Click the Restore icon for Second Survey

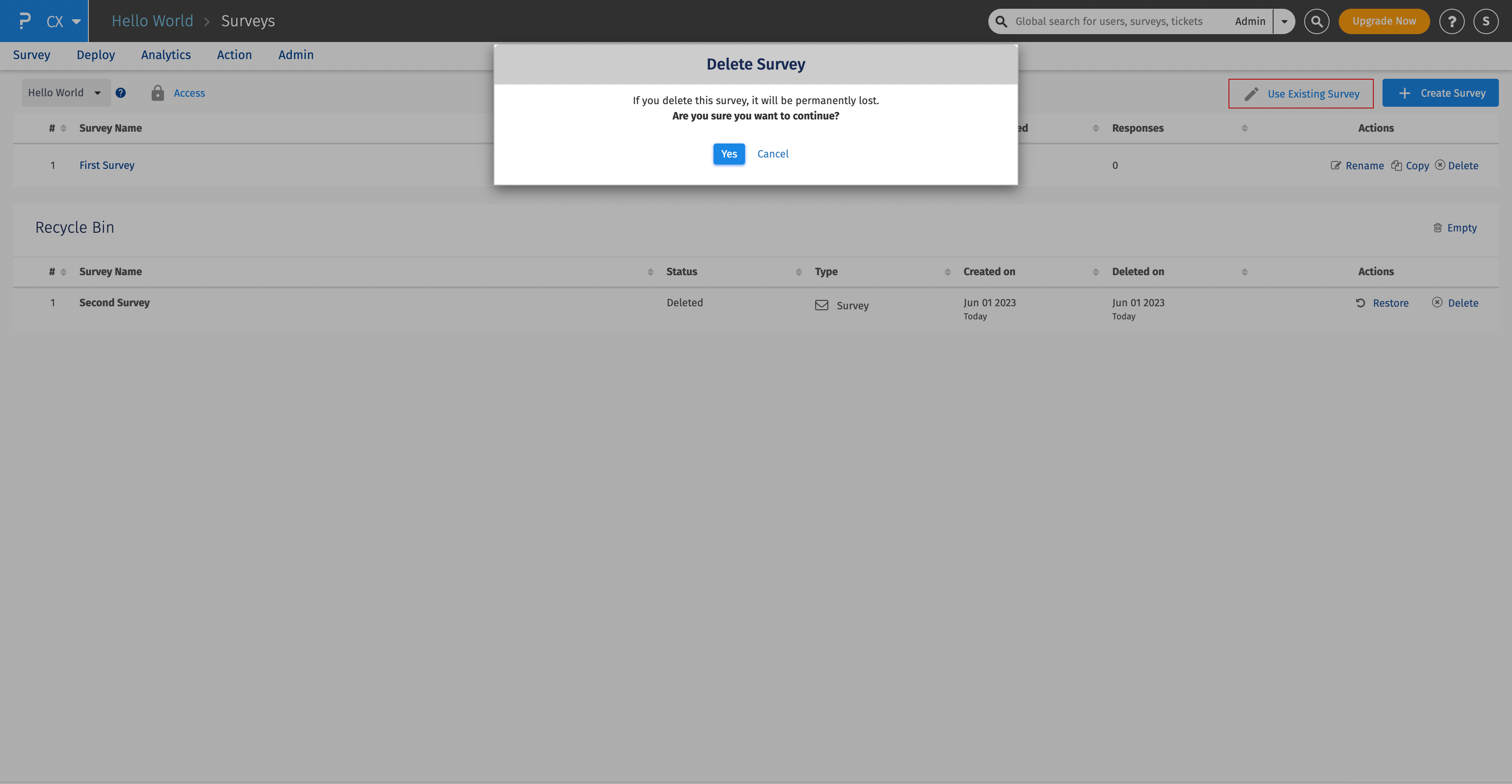pos(1361,303)
